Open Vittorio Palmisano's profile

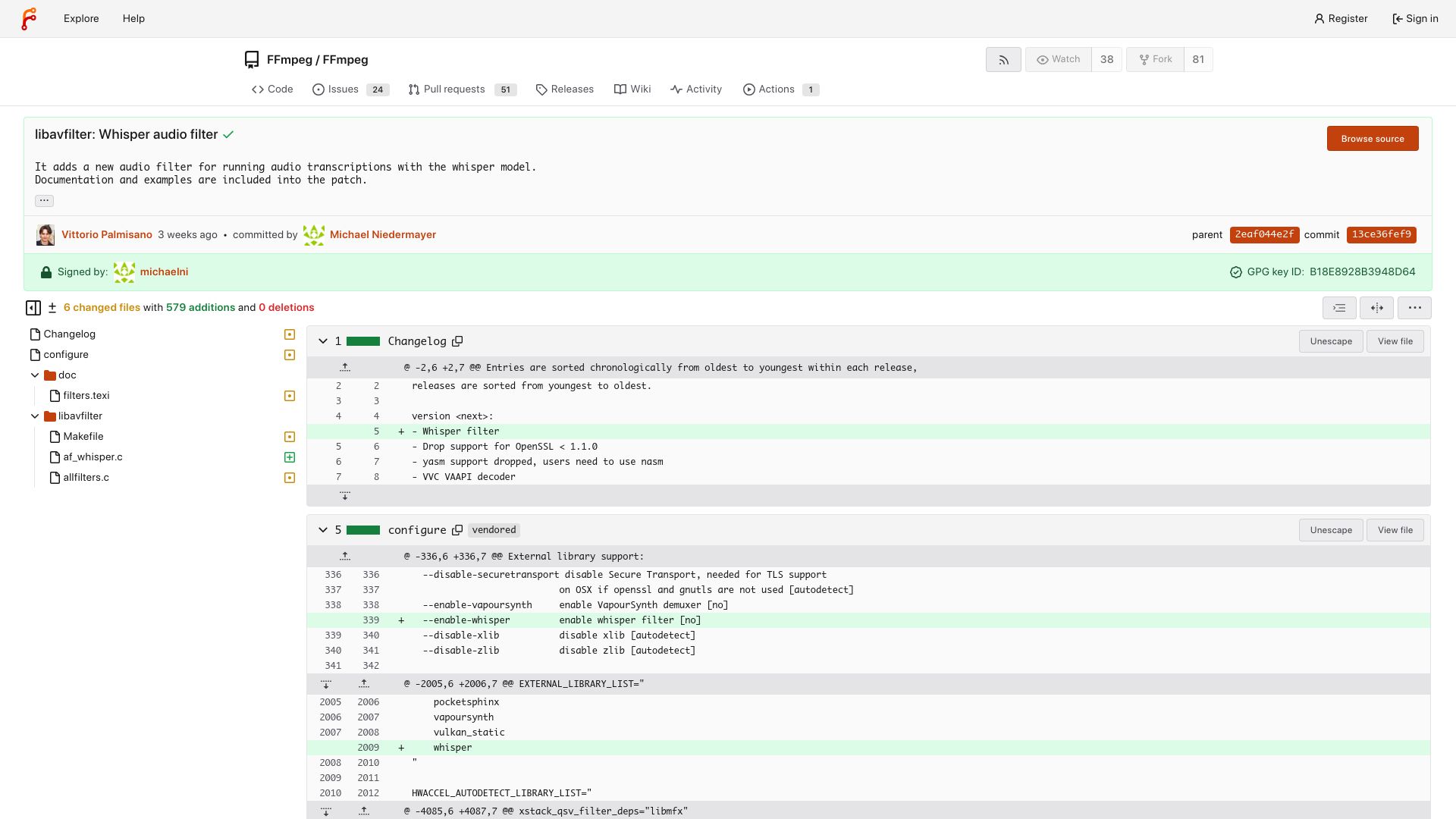[x=107, y=235]
